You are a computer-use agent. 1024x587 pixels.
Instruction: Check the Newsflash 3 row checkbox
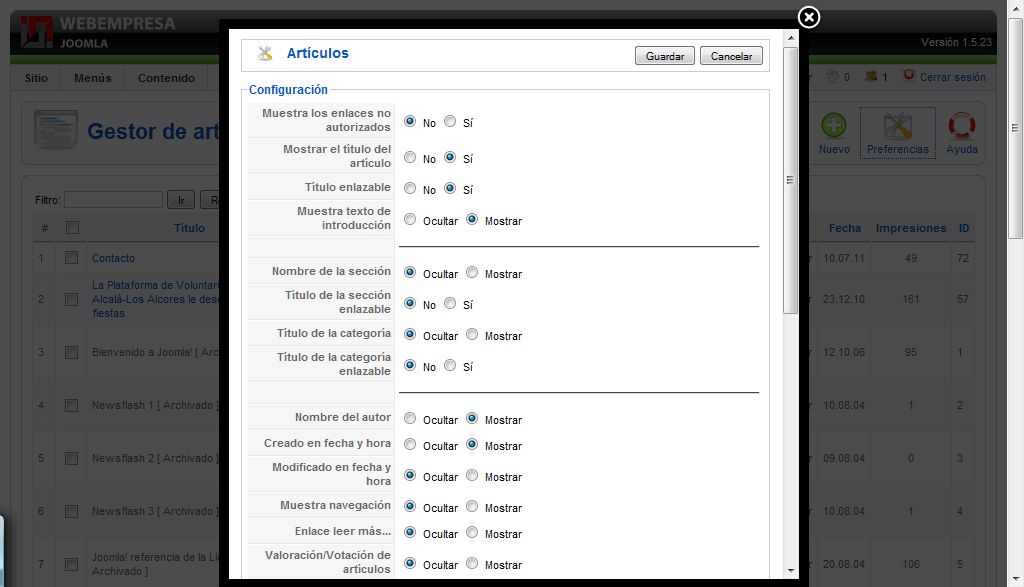(x=72, y=511)
